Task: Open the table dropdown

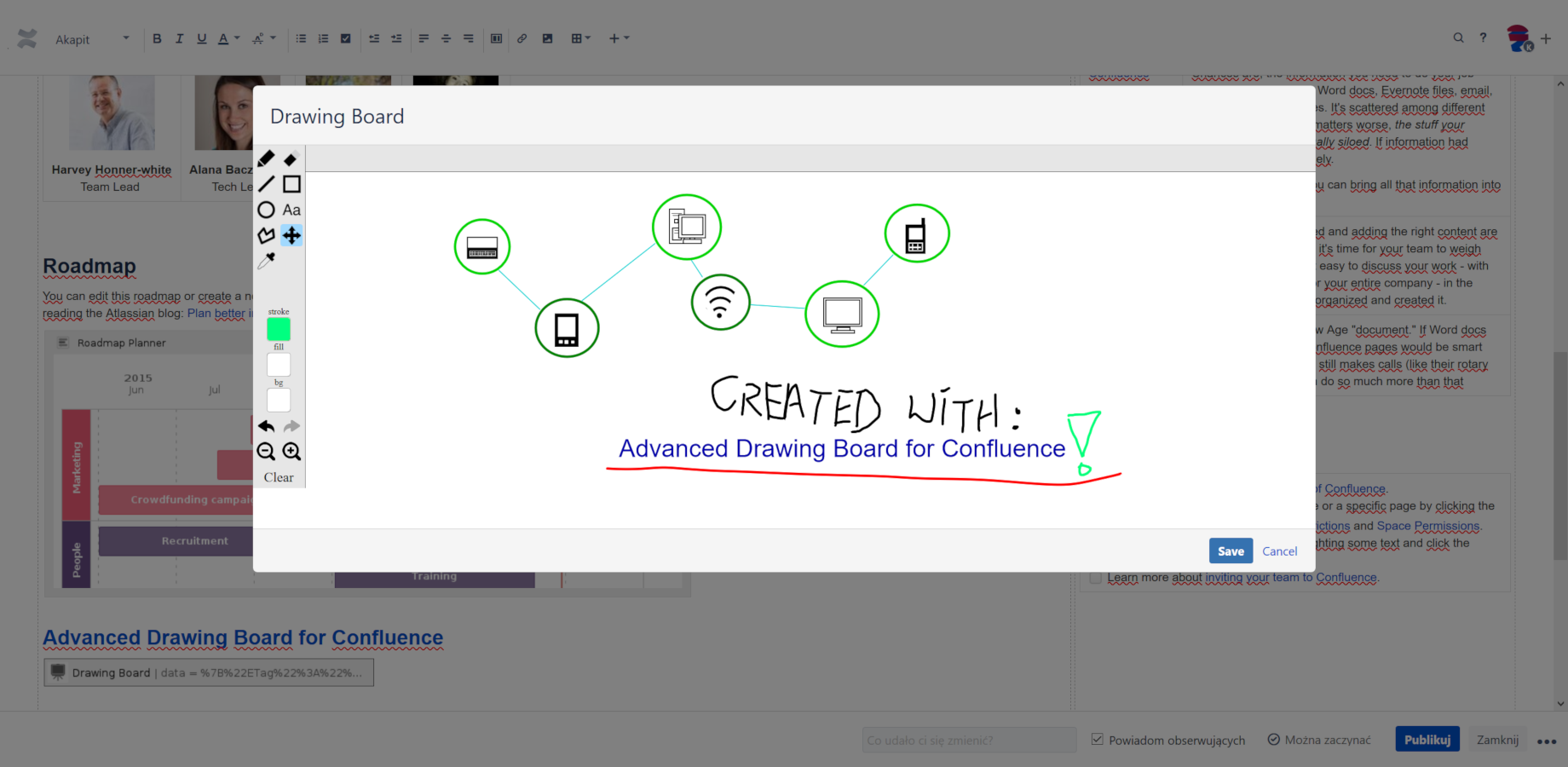Action: coord(581,38)
